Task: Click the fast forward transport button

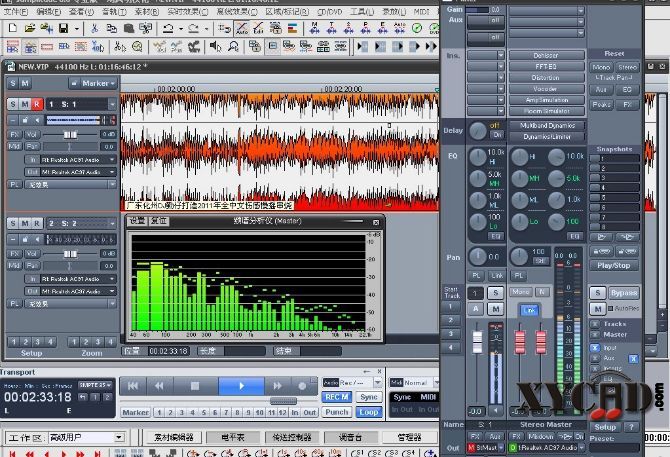Action: (277, 386)
